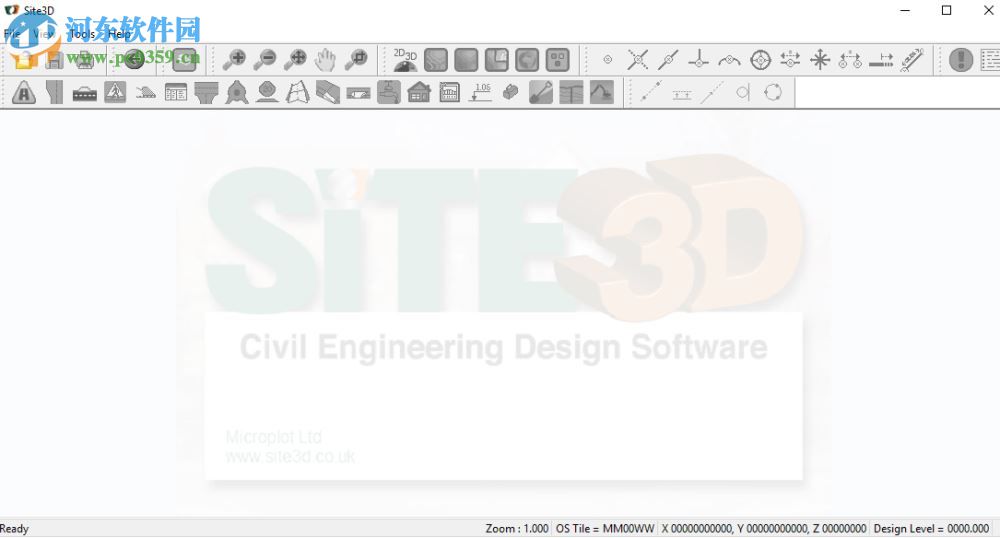This screenshot has height=538, width=1000.
Task: Select the point on line snap icon
Action: point(668,60)
